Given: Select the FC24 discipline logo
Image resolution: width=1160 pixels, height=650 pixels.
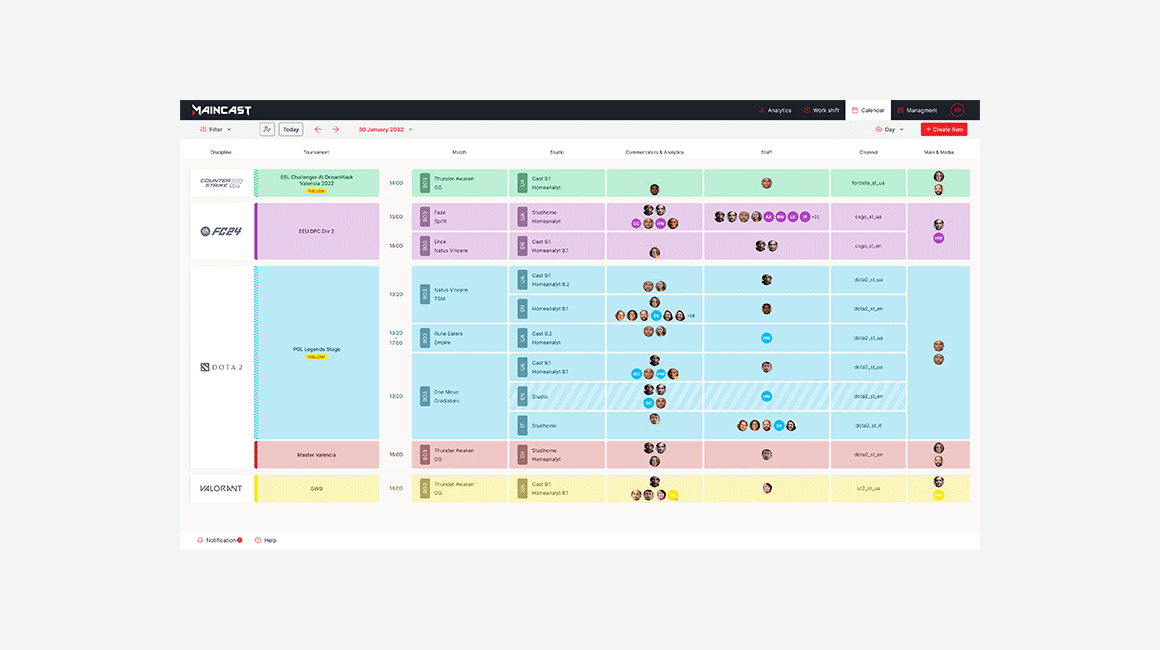Looking at the screenshot, I should coord(221,232).
